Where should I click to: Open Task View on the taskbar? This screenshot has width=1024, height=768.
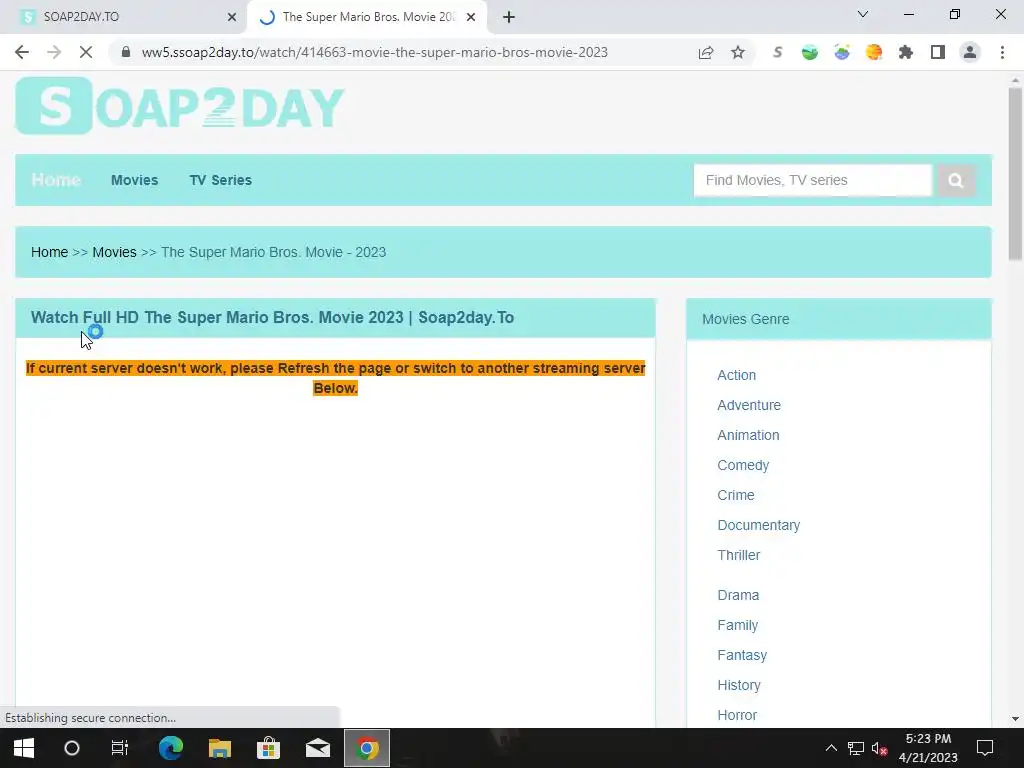120,748
